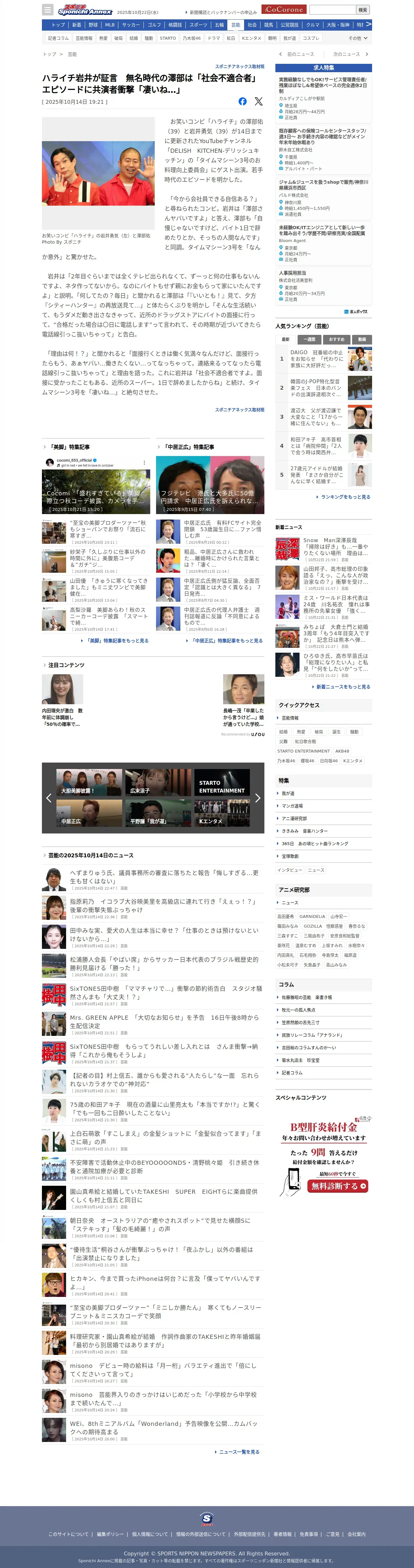Open 吉田裕のコラムすんのか〜い column
The height and width of the screenshot is (1568, 414).
pos(309,1047)
